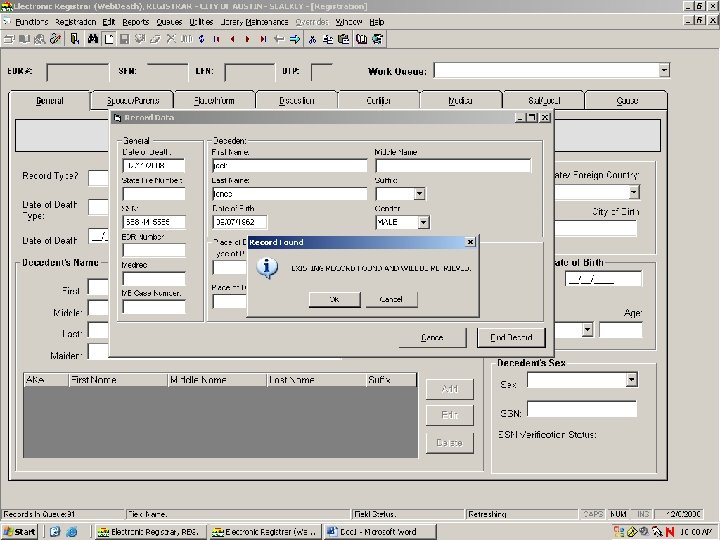Click the floppy disk Save toolbar icon

click(x=124, y=39)
